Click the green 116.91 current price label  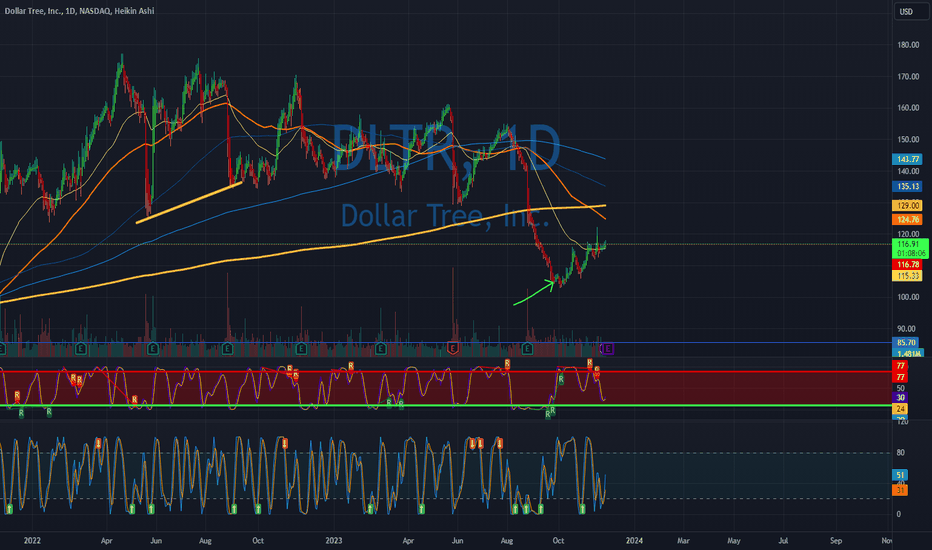point(910,249)
